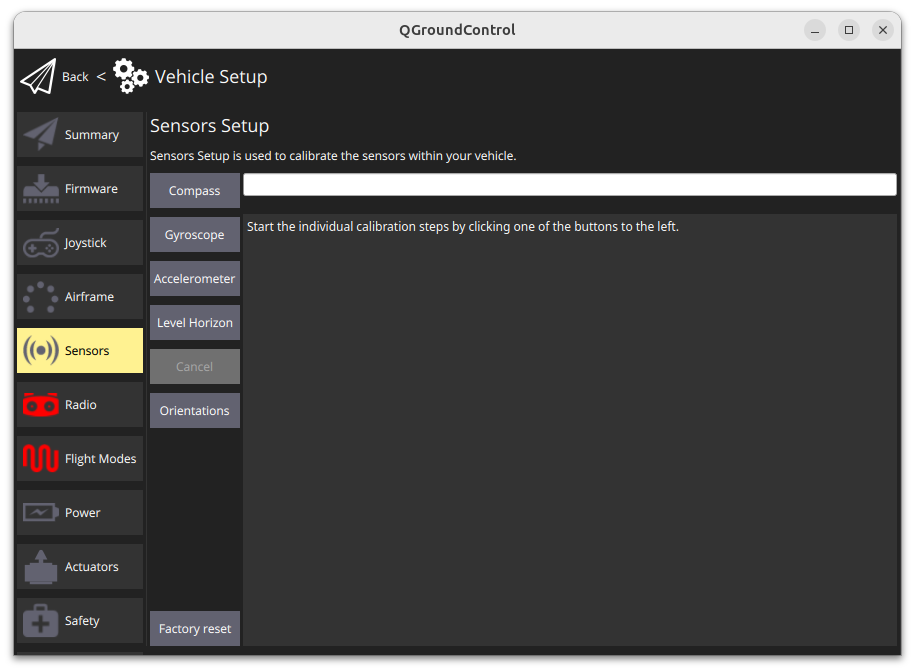Open the Firmware setup page
This screenshot has width=915, height=672.
pos(80,189)
